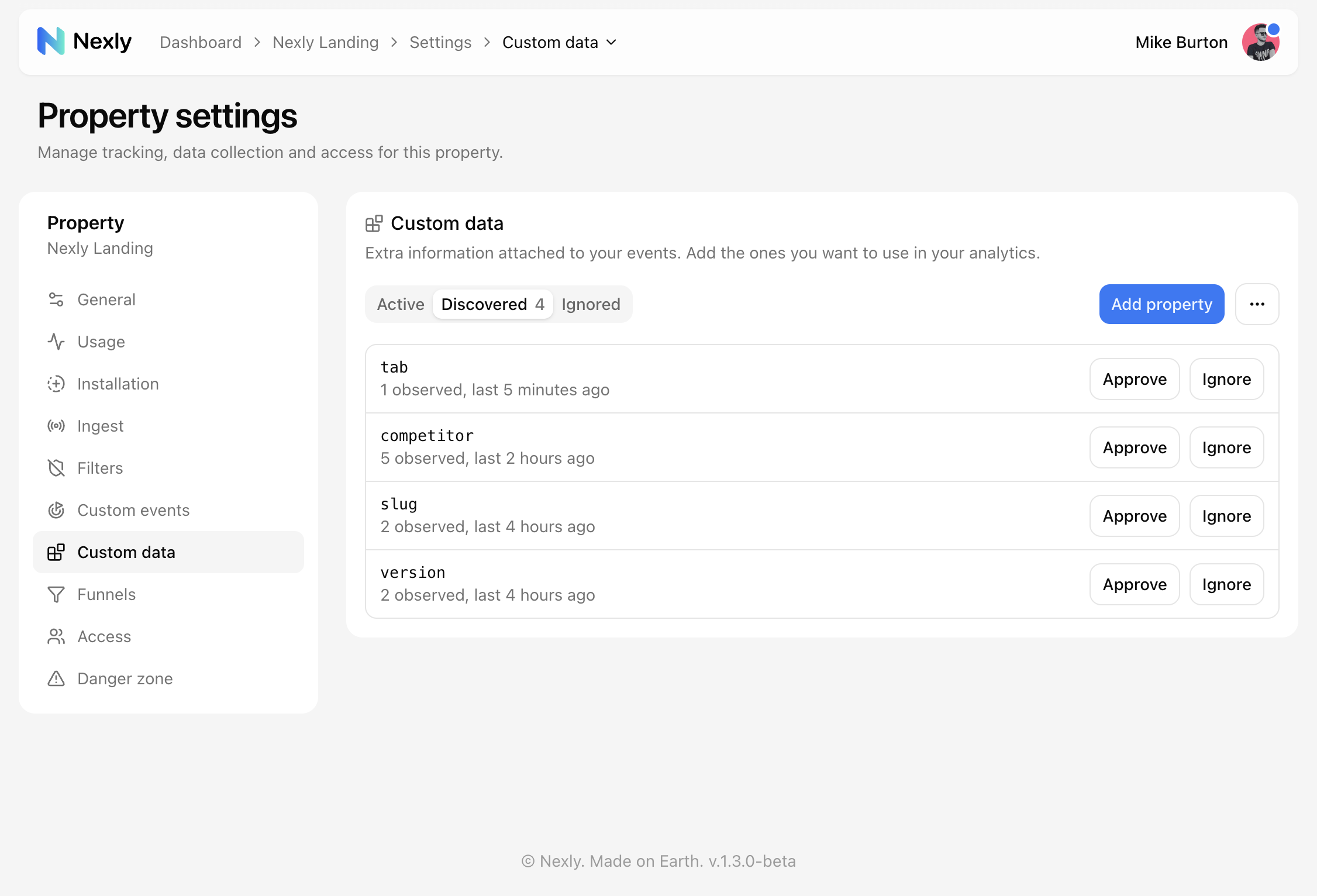The image size is (1317, 896).
Task: Open the three-dots more options menu
Action: click(1257, 304)
